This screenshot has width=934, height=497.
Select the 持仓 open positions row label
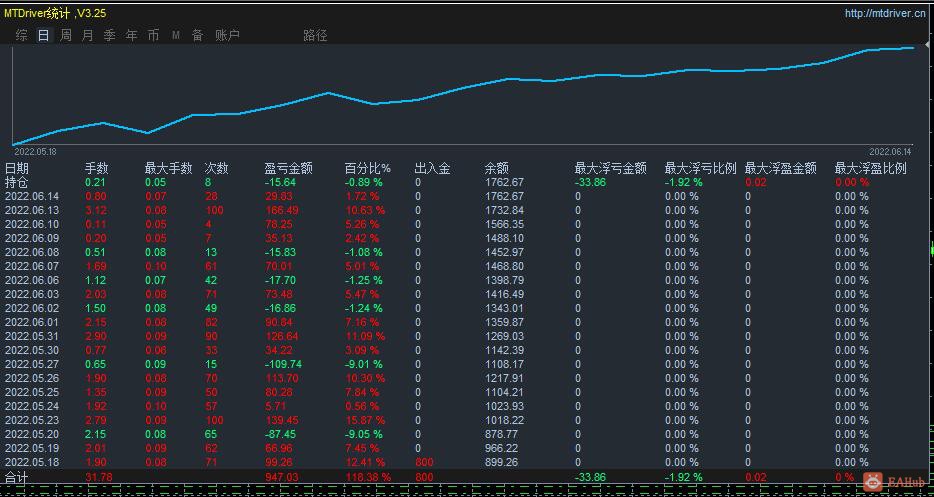tap(17, 182)
